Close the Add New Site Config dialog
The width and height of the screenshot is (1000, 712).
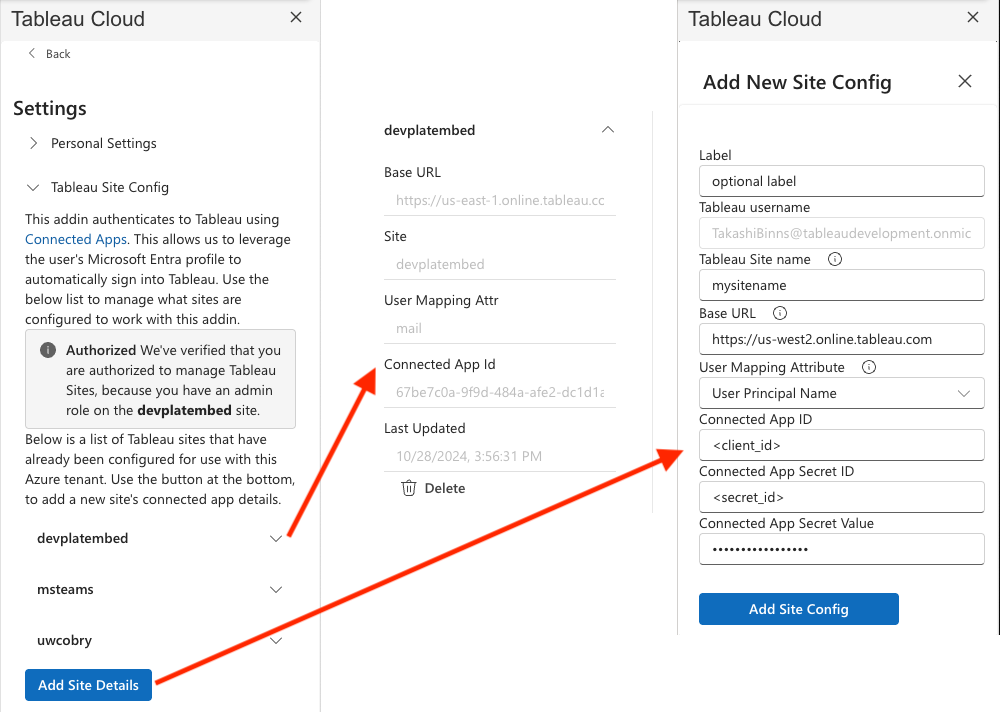[x=964, y=82]
